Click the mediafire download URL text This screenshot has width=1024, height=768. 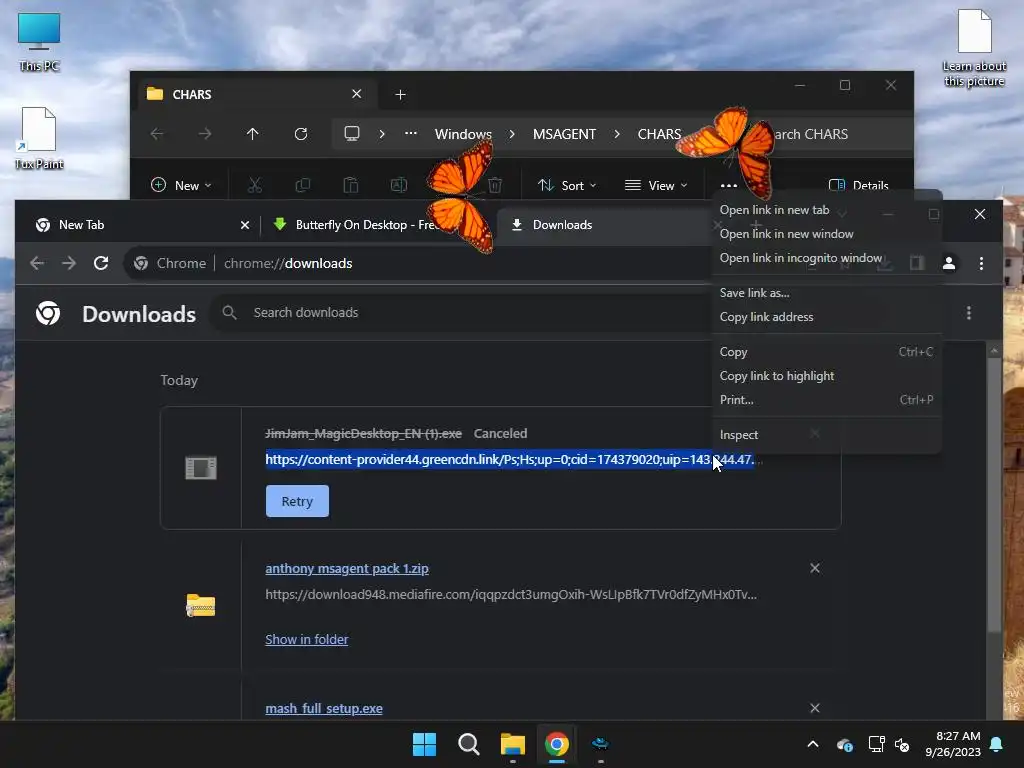[x=511, y=594]
